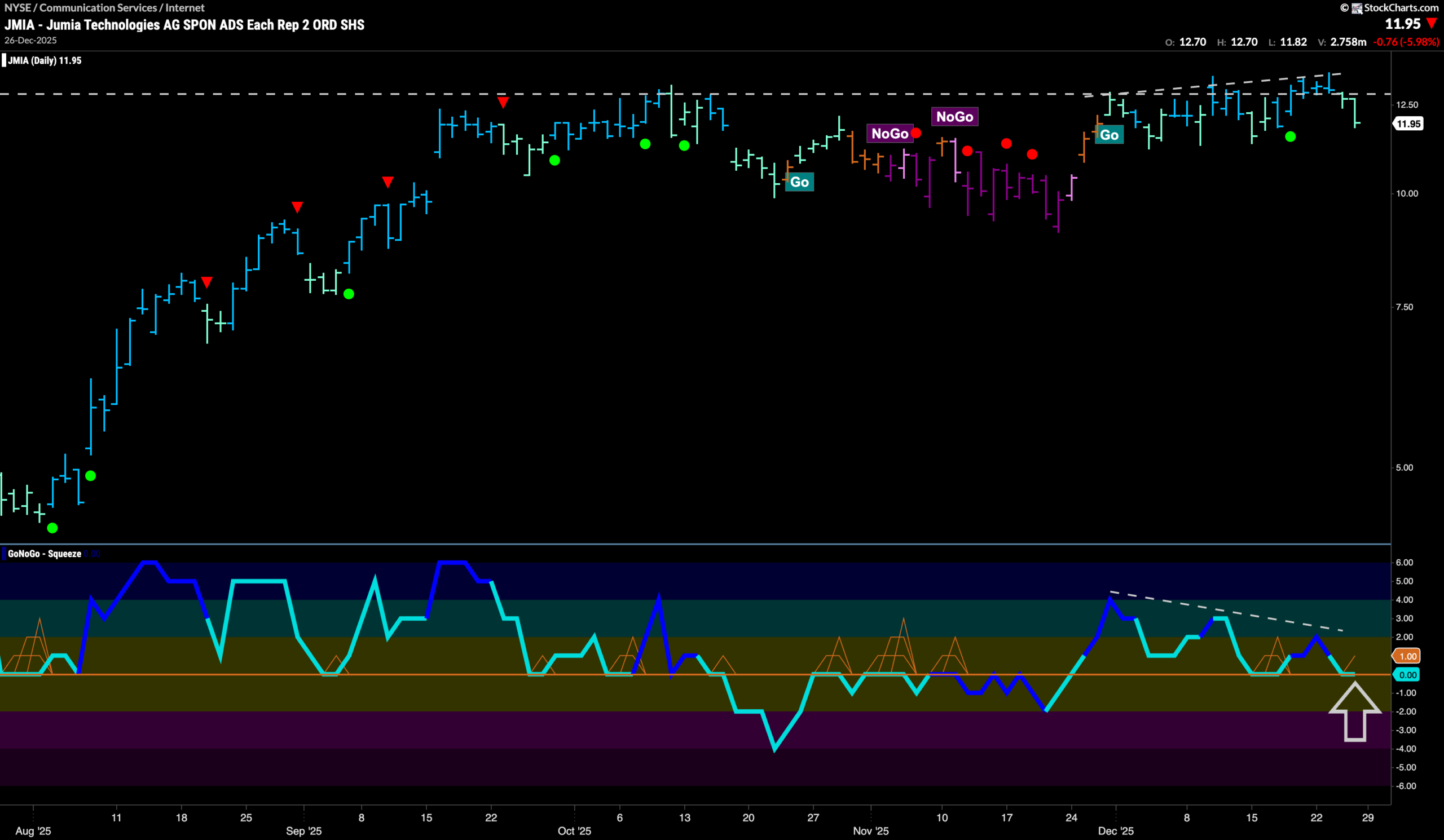Click the NoGo label near Nov 10
Image resolution: width=1444 pixels, height=840 pixels.
954,117
